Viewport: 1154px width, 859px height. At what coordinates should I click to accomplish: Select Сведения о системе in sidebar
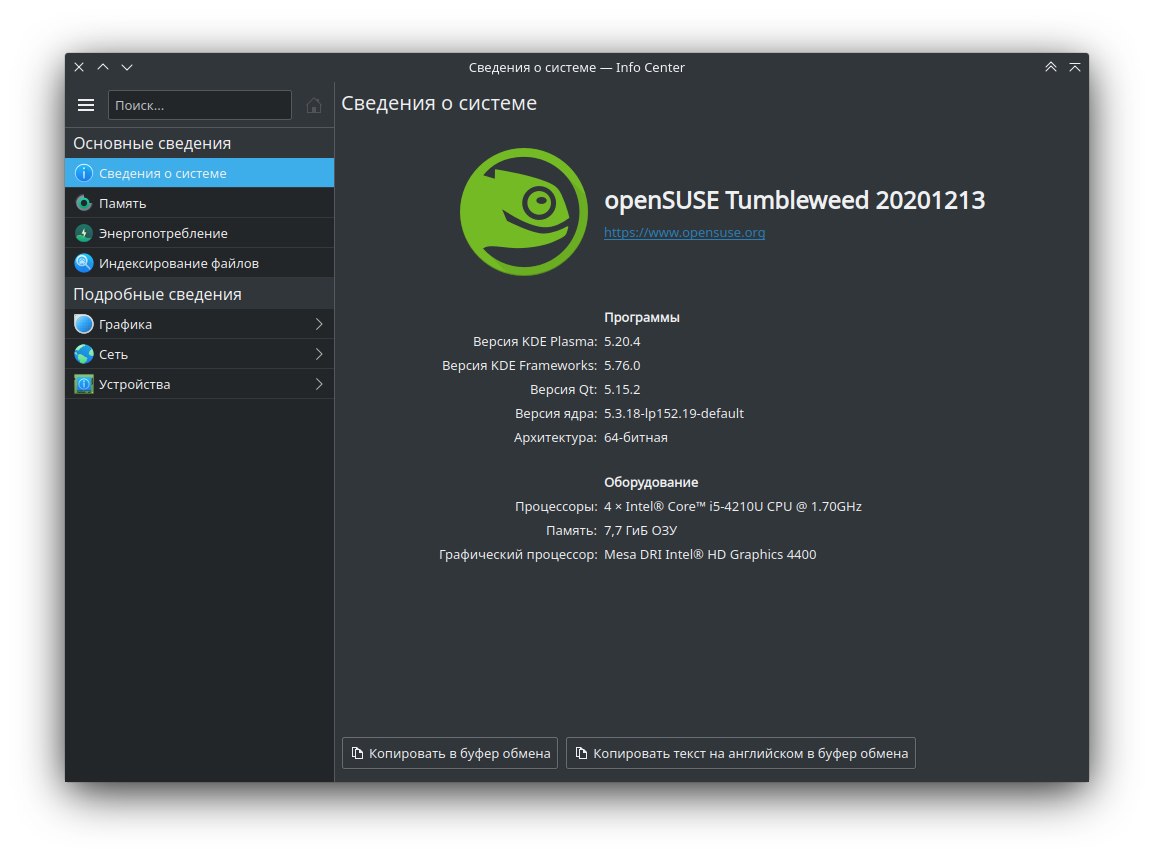[199, 173]
